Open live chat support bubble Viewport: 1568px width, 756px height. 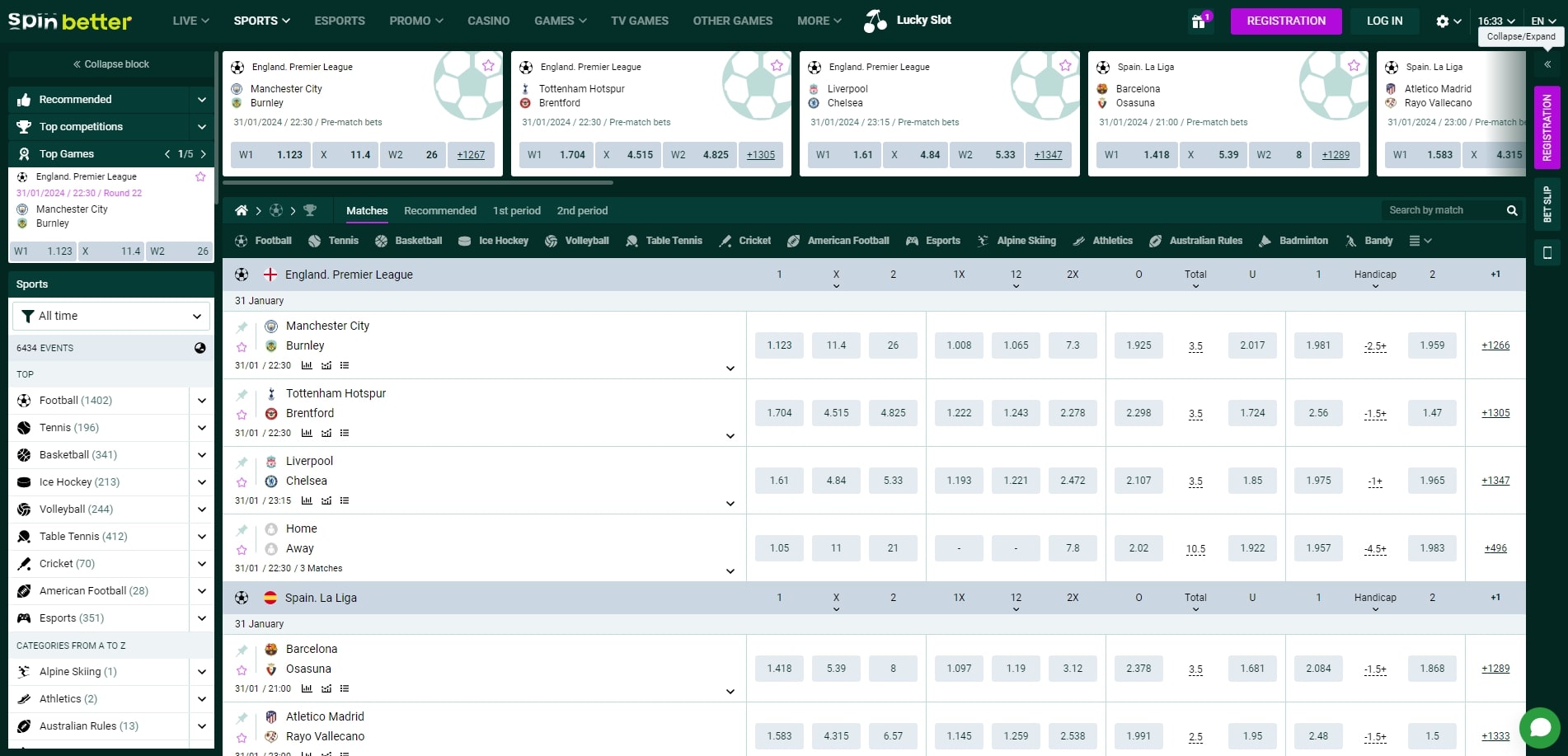click(x=1539, y=727)
